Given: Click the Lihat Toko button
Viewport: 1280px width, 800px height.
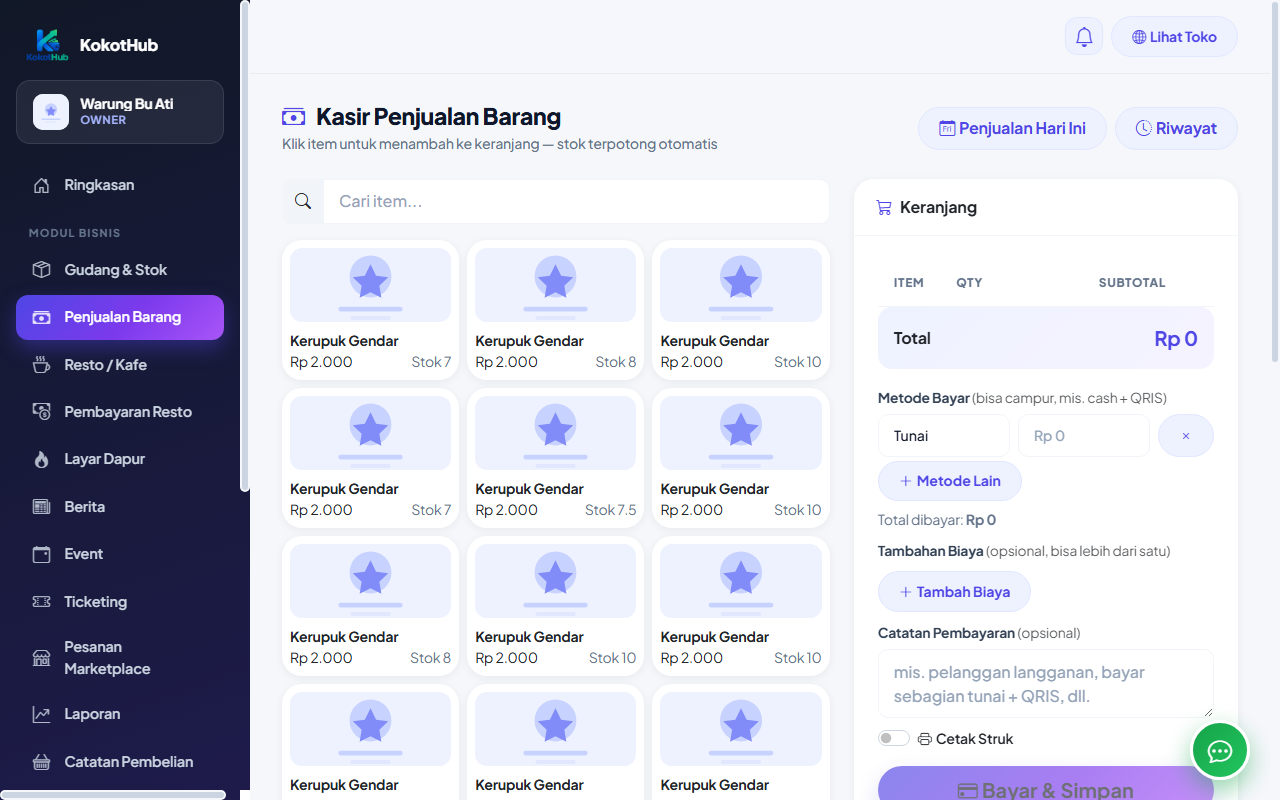Looking at the screenshot, I should tap(1174, 37).
